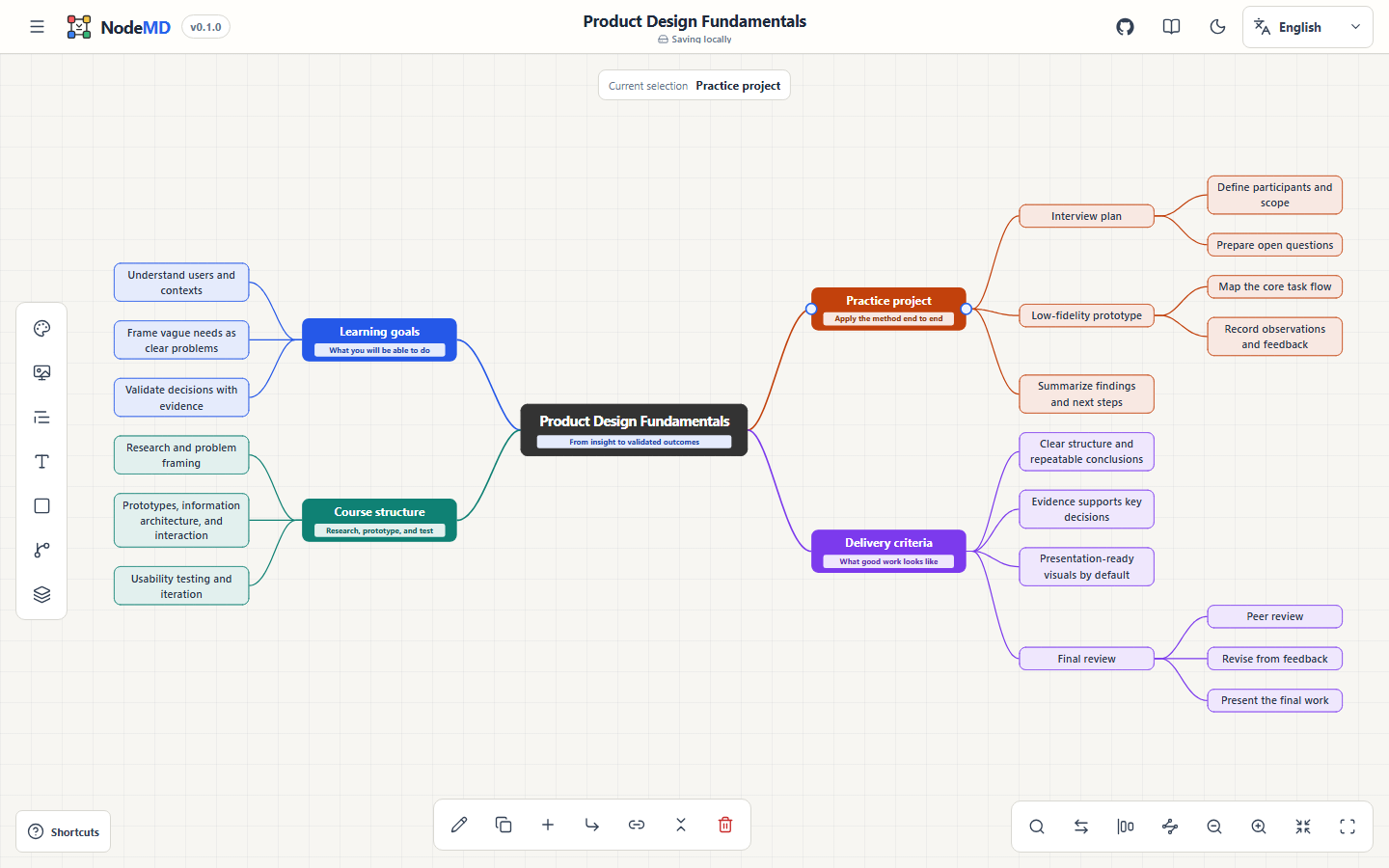Click the Usability testing and iteration node

pos(181,586)
